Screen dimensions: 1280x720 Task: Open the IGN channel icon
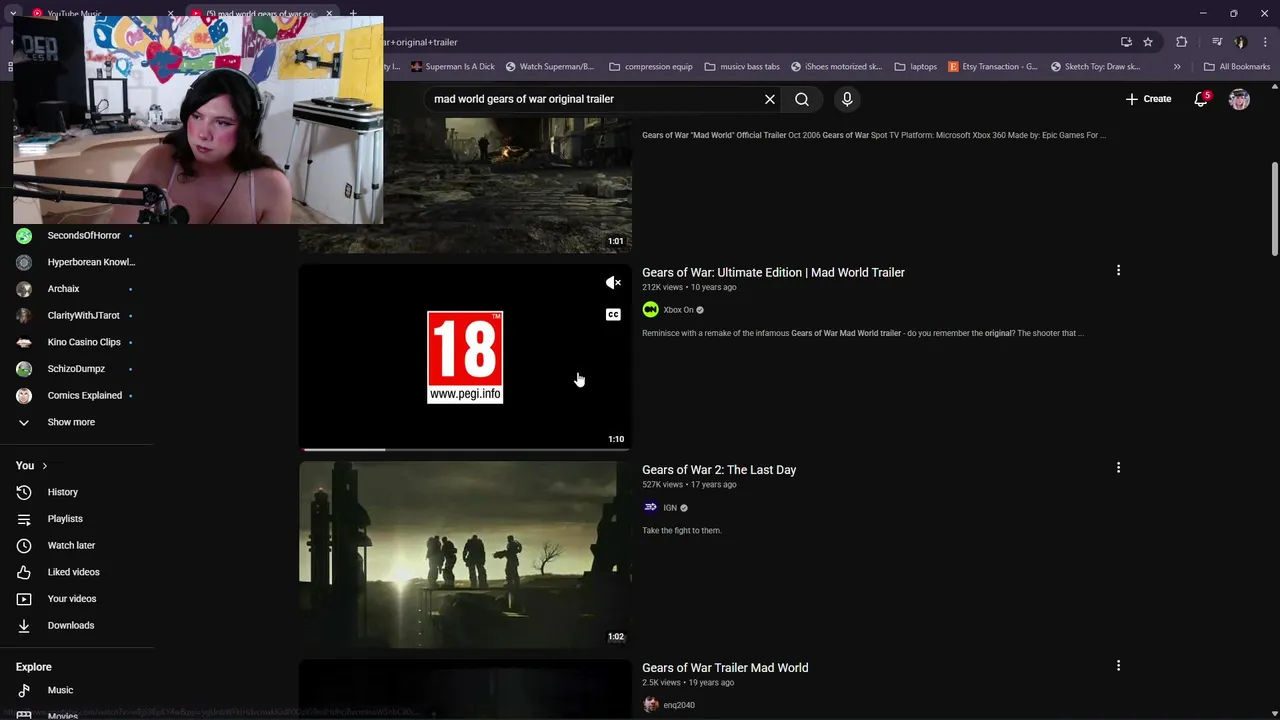651,507
